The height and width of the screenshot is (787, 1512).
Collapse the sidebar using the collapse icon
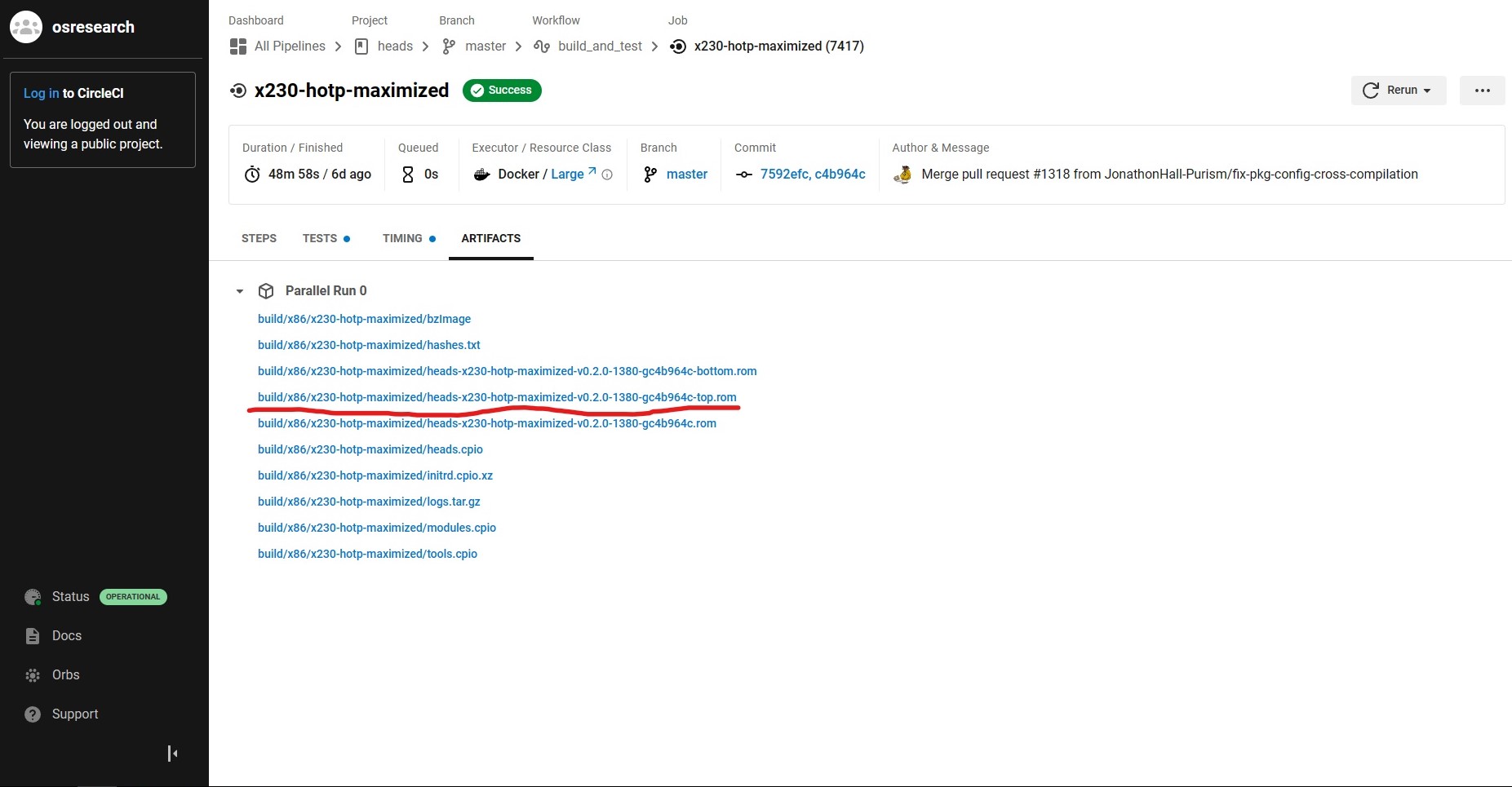pos(172,754)
